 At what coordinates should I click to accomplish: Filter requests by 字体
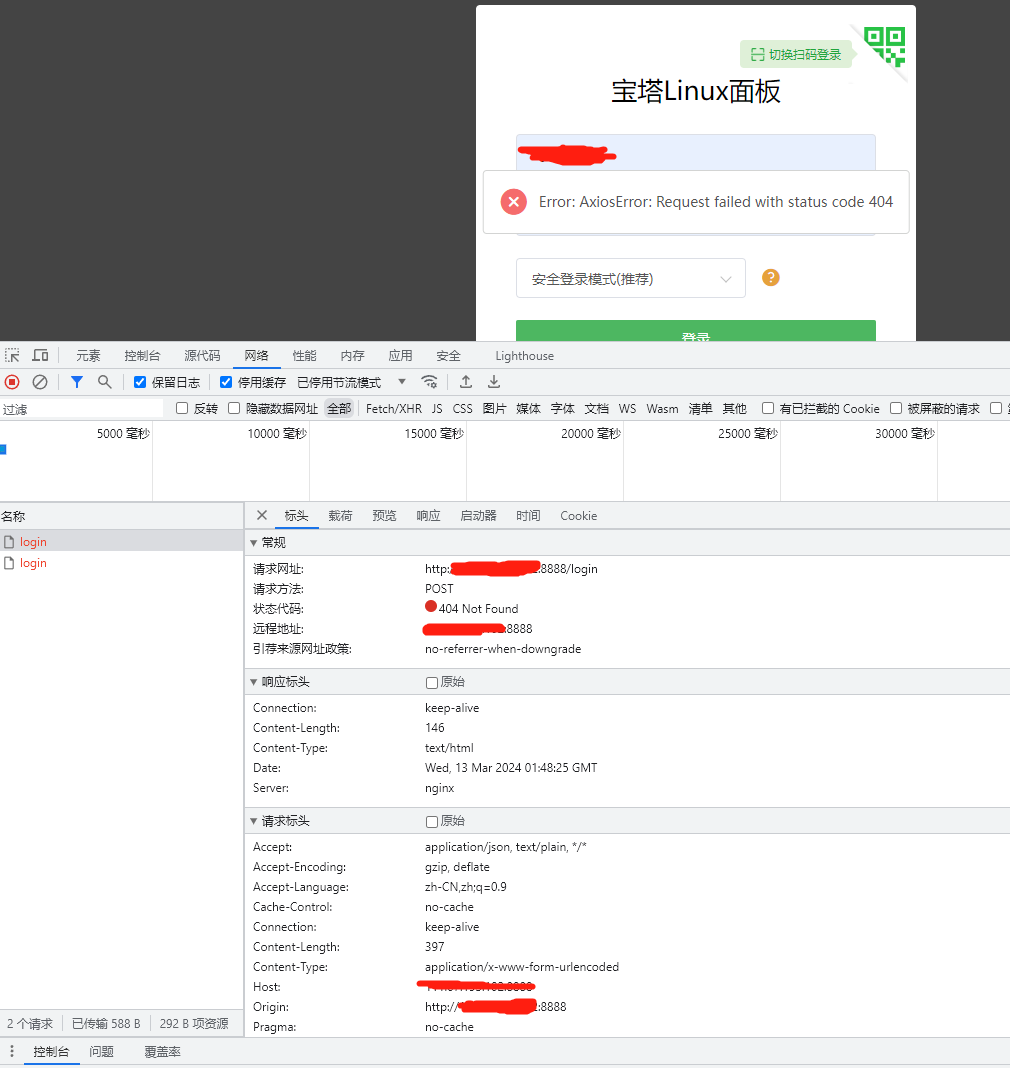point(563,409)
